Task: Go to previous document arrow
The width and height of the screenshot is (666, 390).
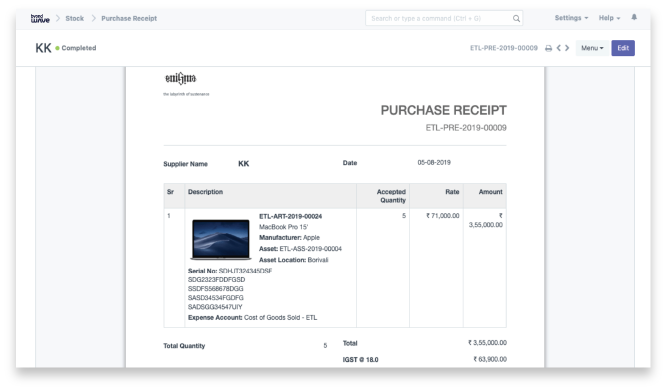Action: coord(559,48)
